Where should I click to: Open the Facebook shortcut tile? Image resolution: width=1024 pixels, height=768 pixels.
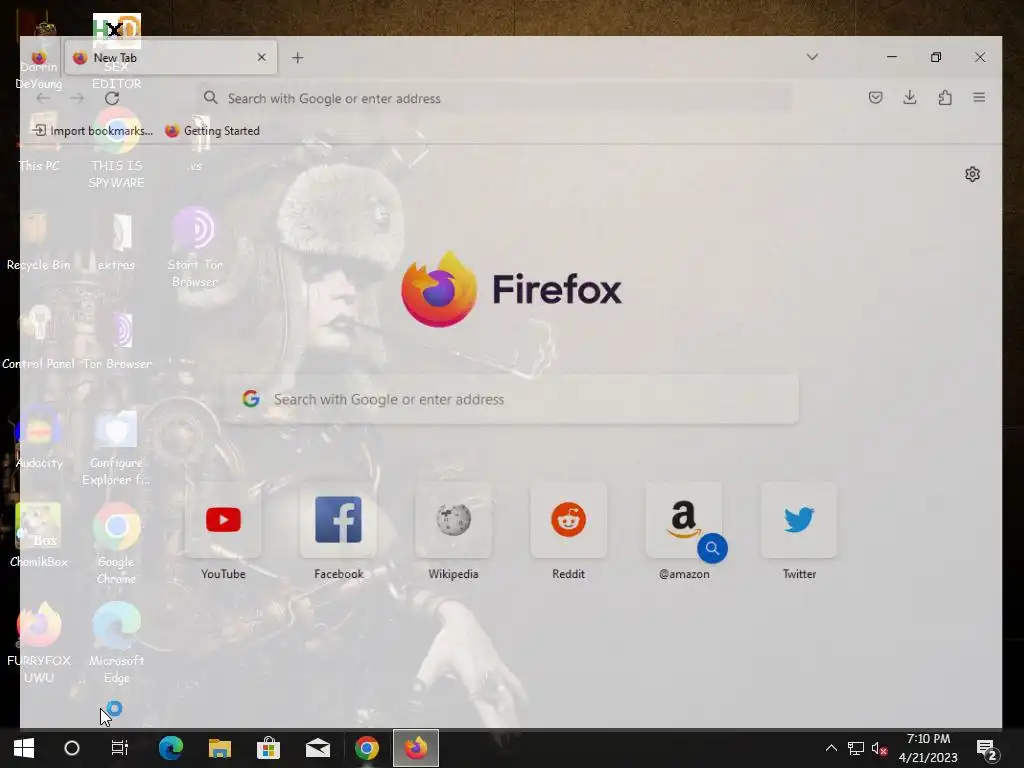click(338, 520)
